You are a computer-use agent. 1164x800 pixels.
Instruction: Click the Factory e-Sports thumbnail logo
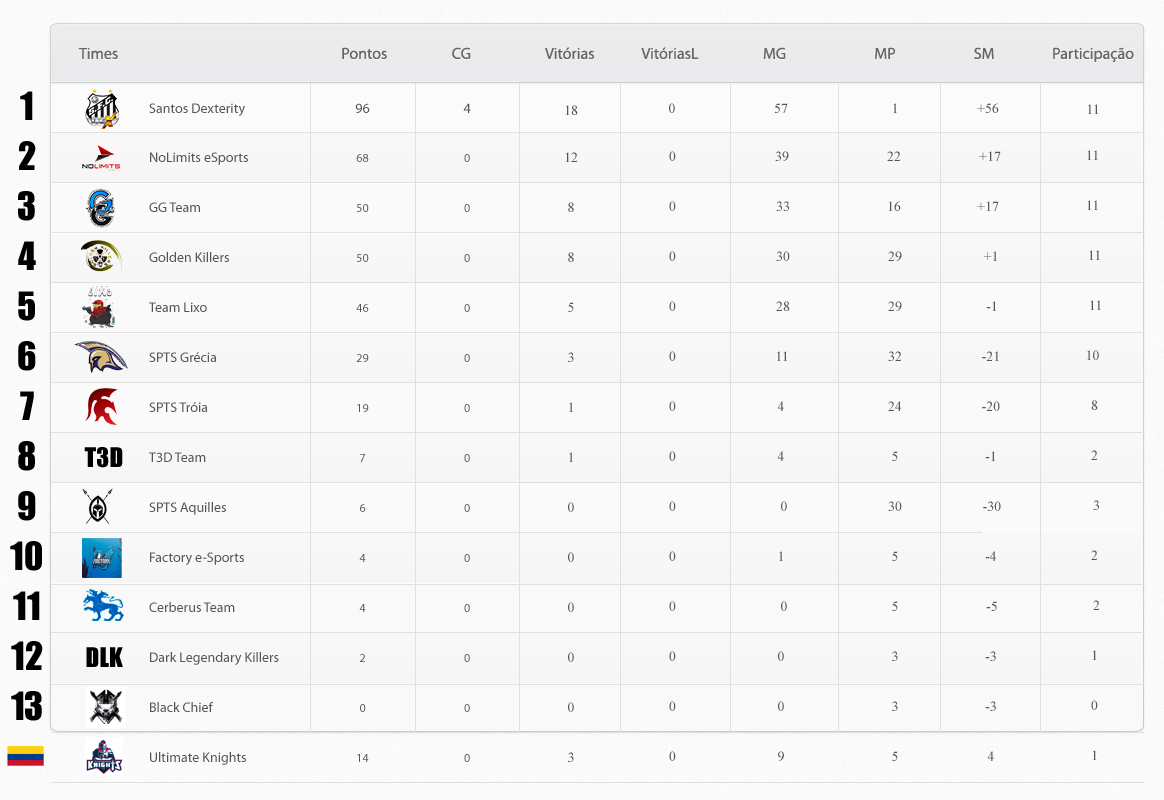(x=102, y=558)
